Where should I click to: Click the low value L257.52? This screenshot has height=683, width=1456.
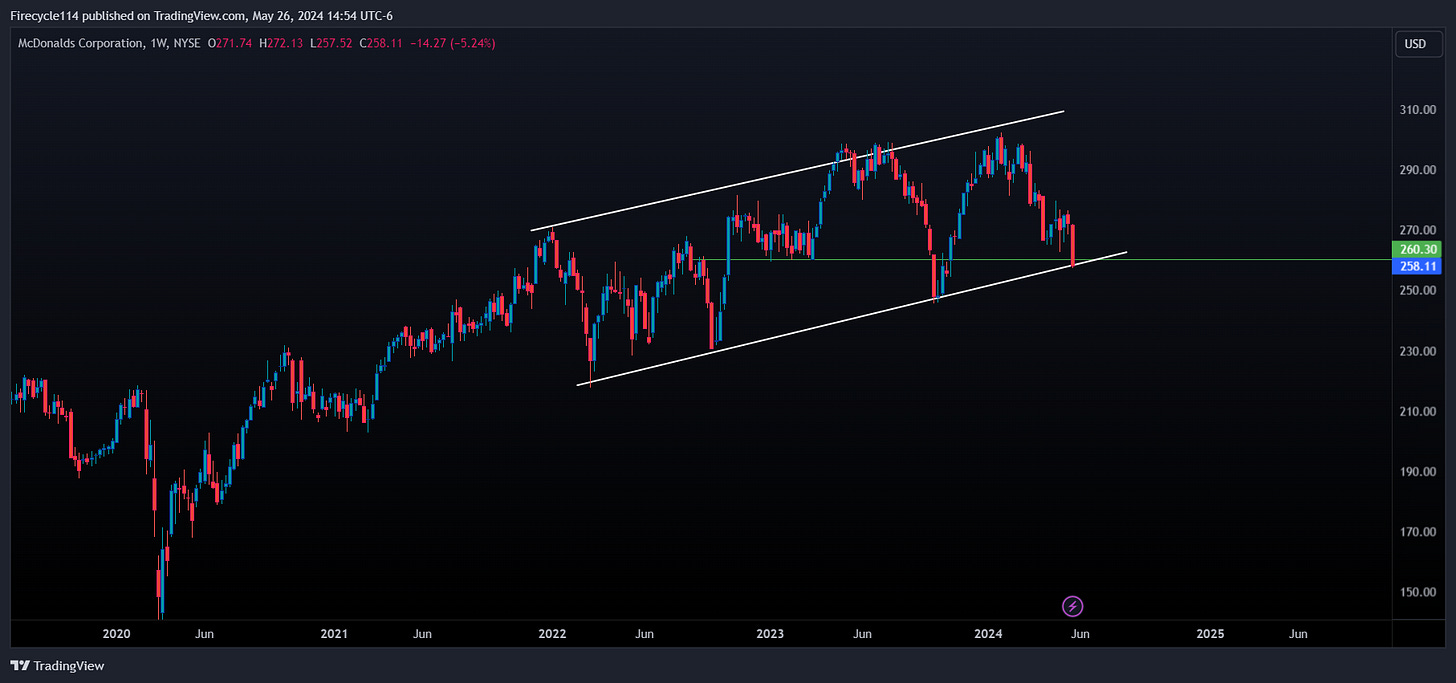point(331,44)
